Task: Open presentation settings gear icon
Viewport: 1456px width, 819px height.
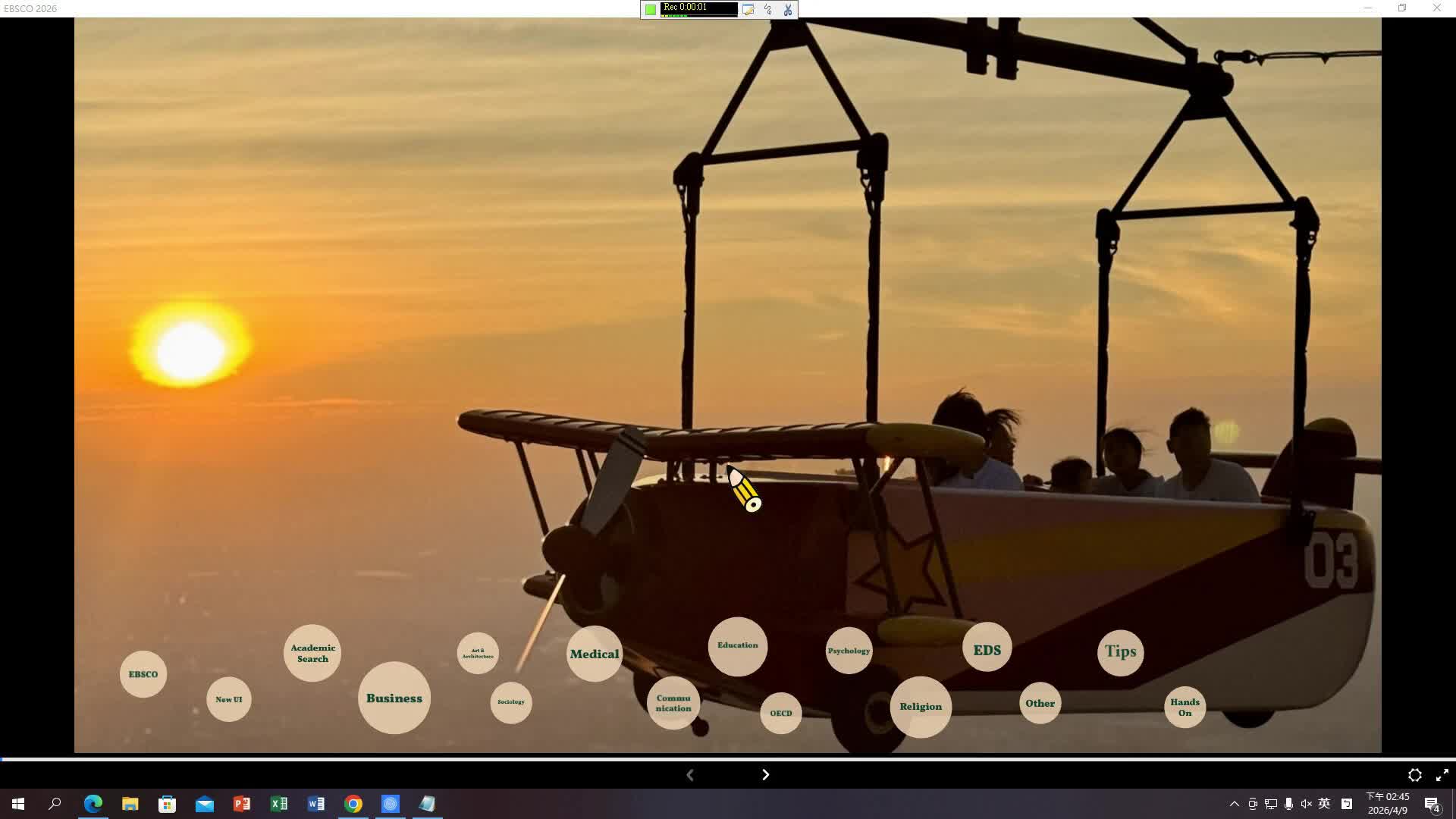Action: click(x=1414, y=775)
